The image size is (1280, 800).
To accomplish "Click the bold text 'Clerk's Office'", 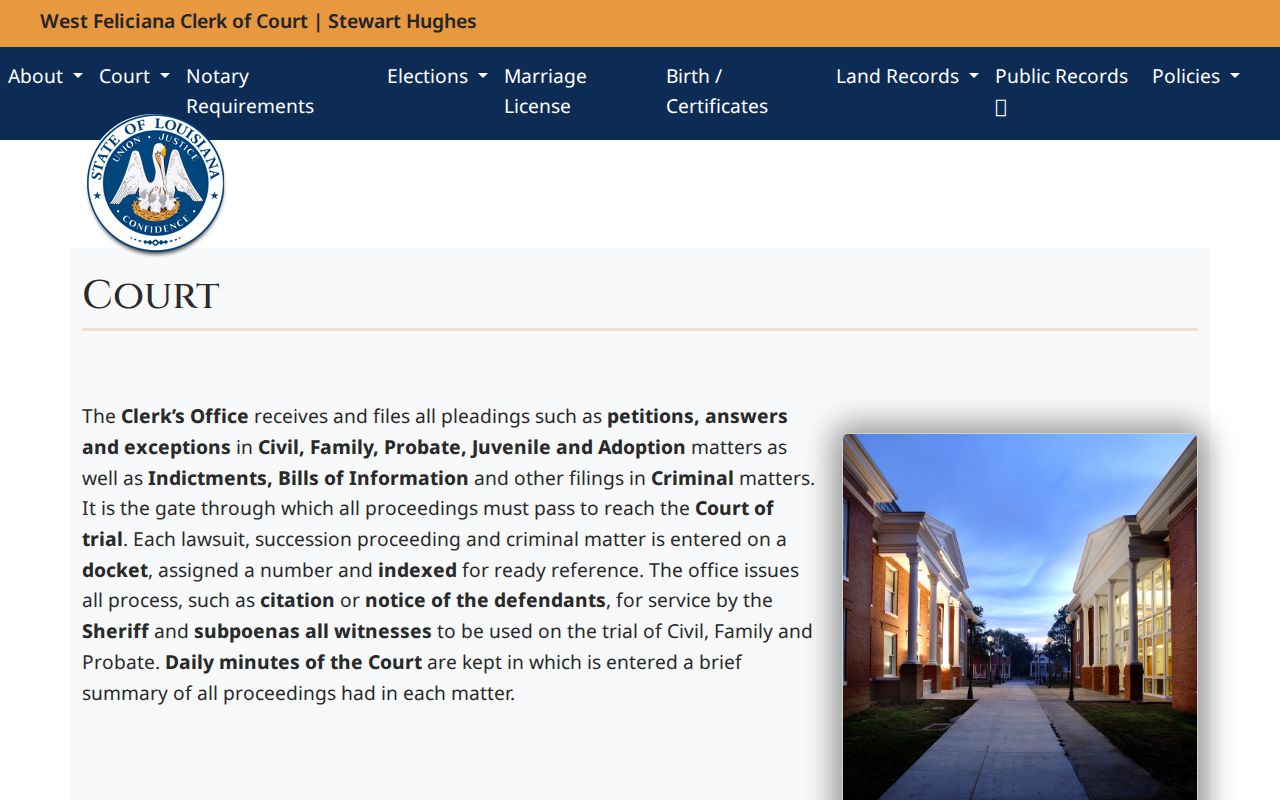I will 185,416.
